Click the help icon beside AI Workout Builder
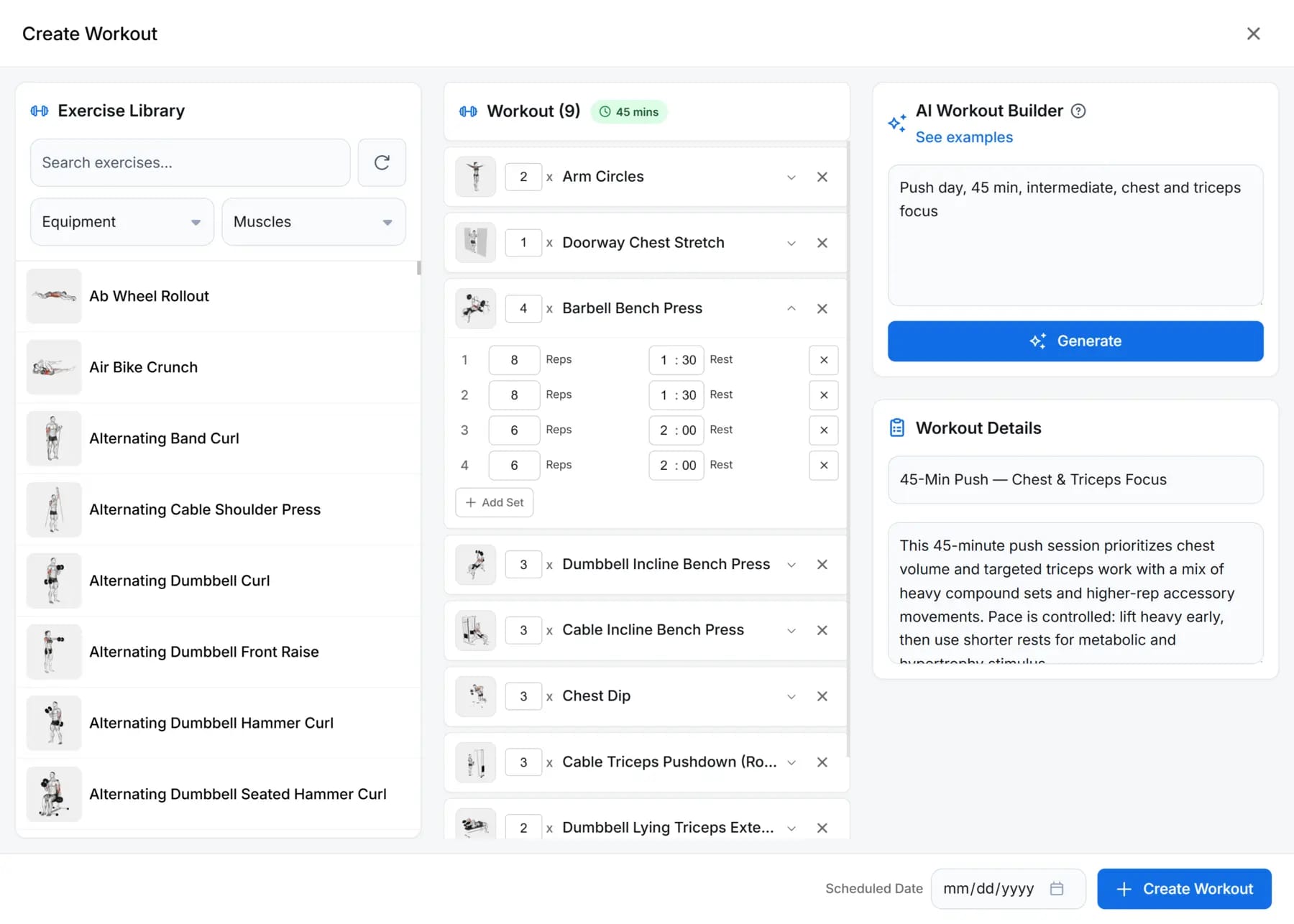Screen dimensions: 1294x924 (1078, 111)
